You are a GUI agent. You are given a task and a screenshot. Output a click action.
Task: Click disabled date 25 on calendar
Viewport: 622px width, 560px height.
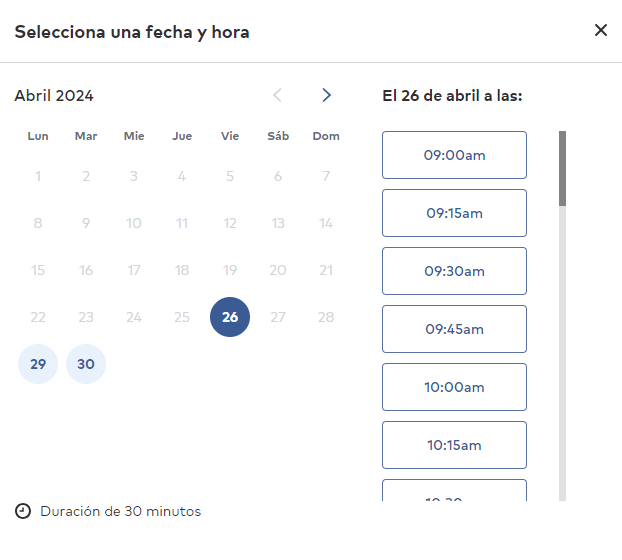(182, 317)
